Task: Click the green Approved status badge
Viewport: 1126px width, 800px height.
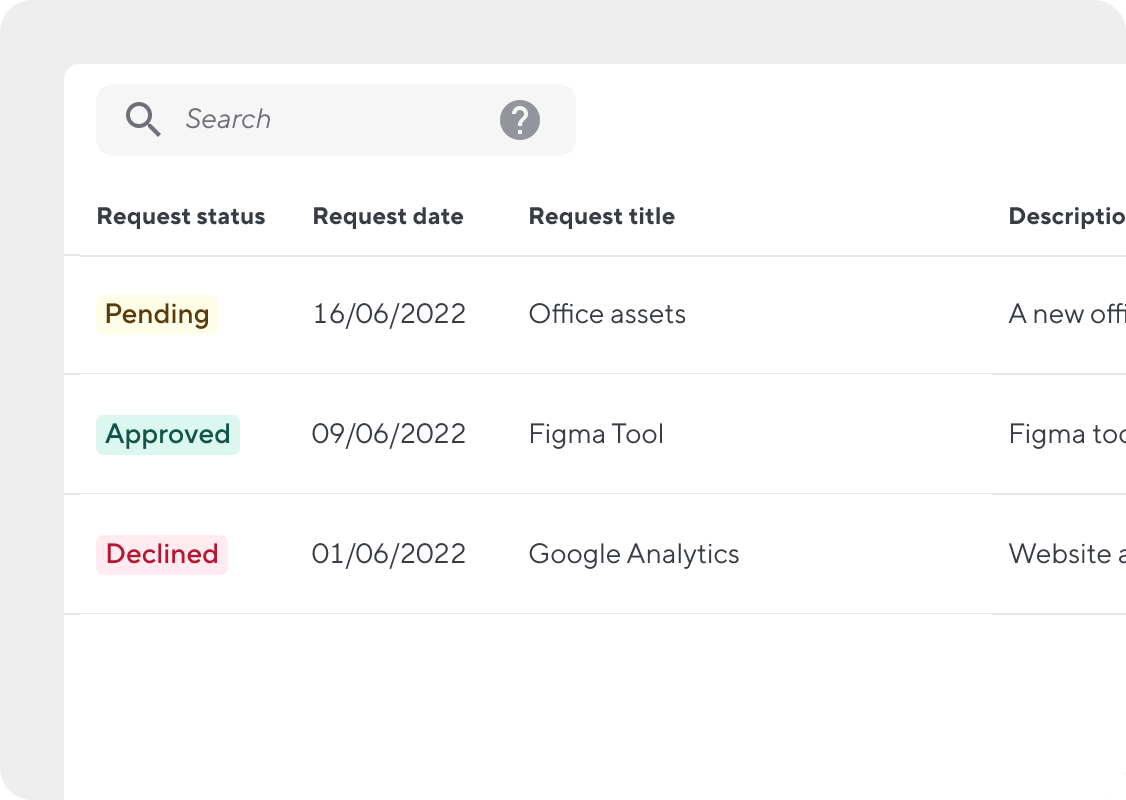Action: [167, 434]
